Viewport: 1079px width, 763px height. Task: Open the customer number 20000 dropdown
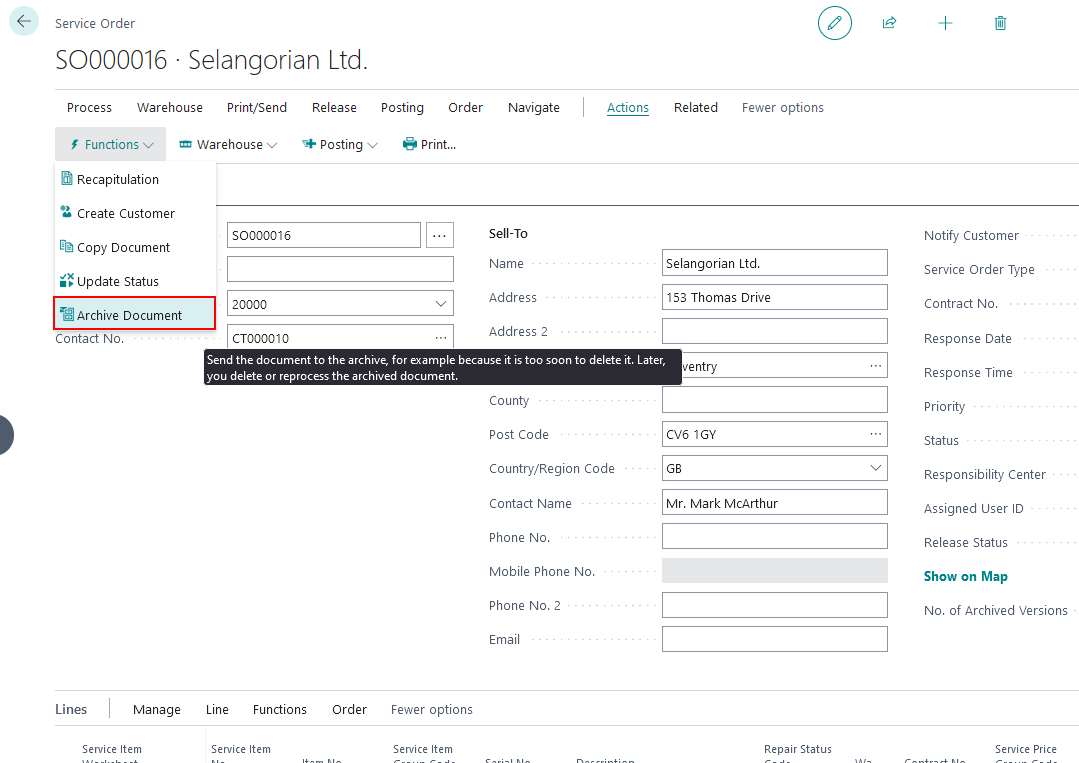point(438,302)
